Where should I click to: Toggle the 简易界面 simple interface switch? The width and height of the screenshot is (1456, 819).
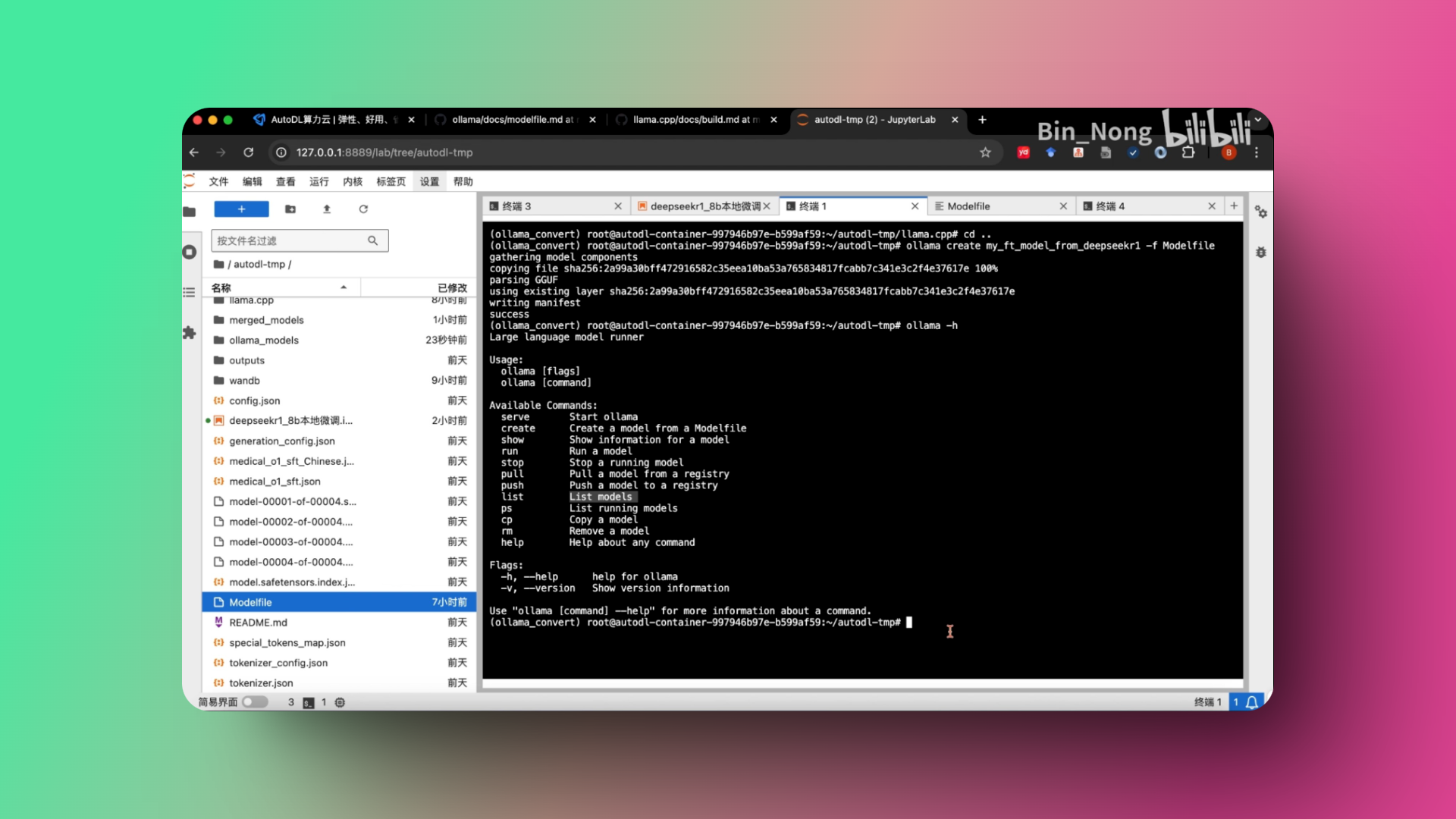255,702
